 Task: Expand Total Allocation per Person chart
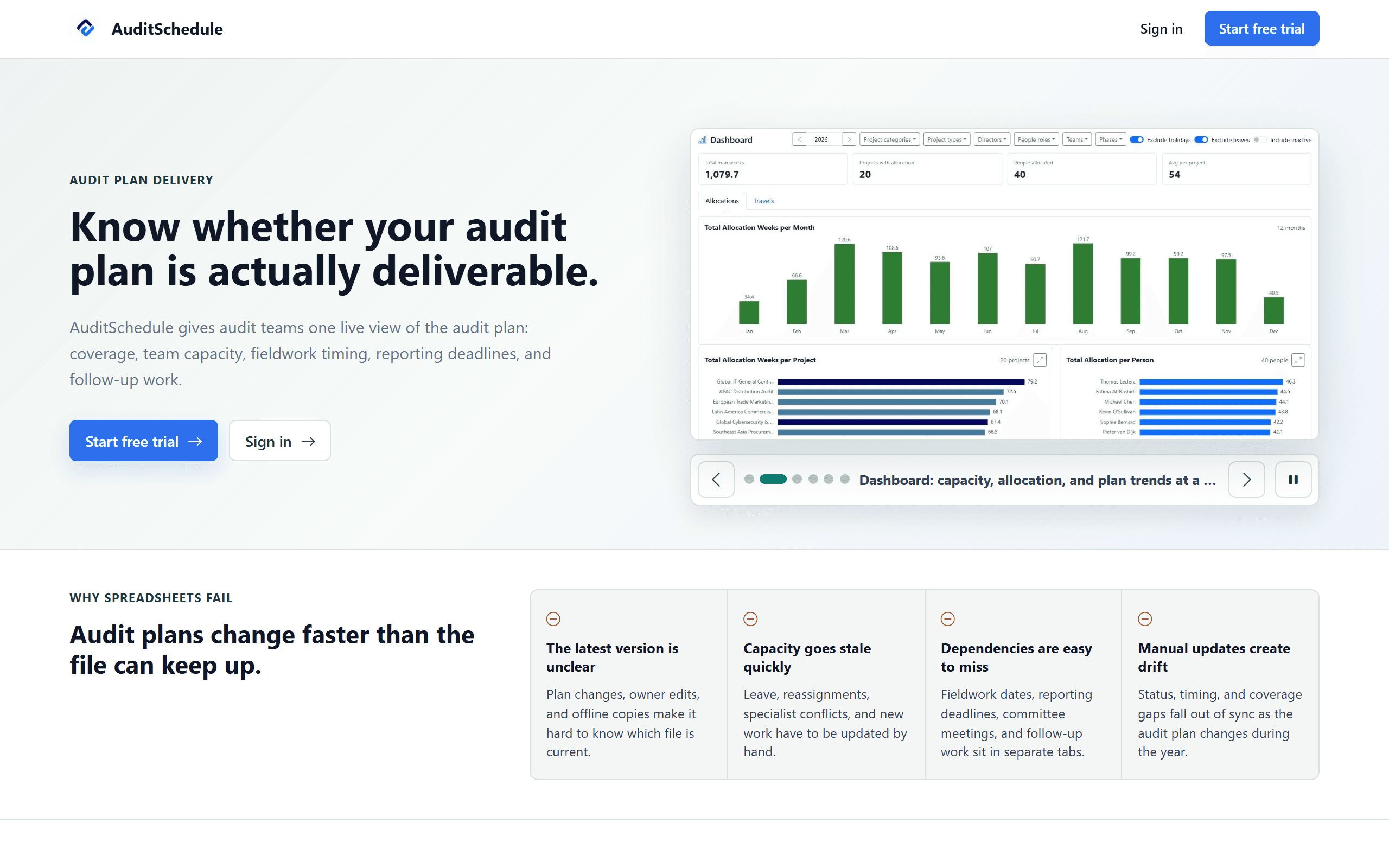(1298, 360)
